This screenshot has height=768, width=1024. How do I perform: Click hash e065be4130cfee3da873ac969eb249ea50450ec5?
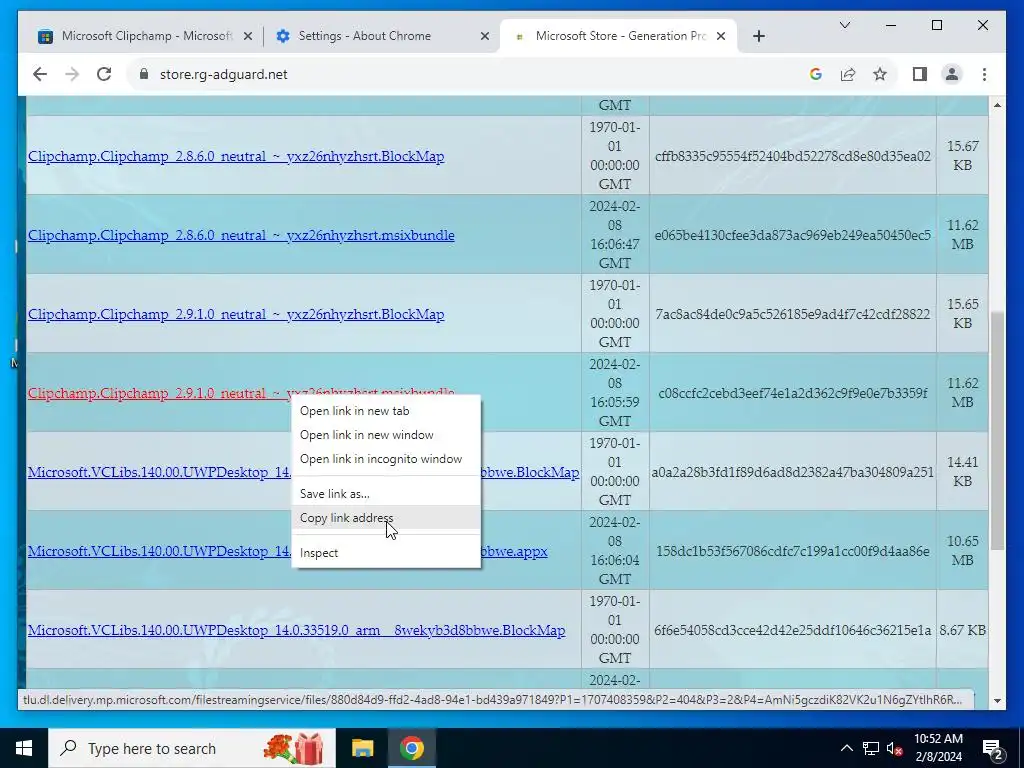click(793, 235)
